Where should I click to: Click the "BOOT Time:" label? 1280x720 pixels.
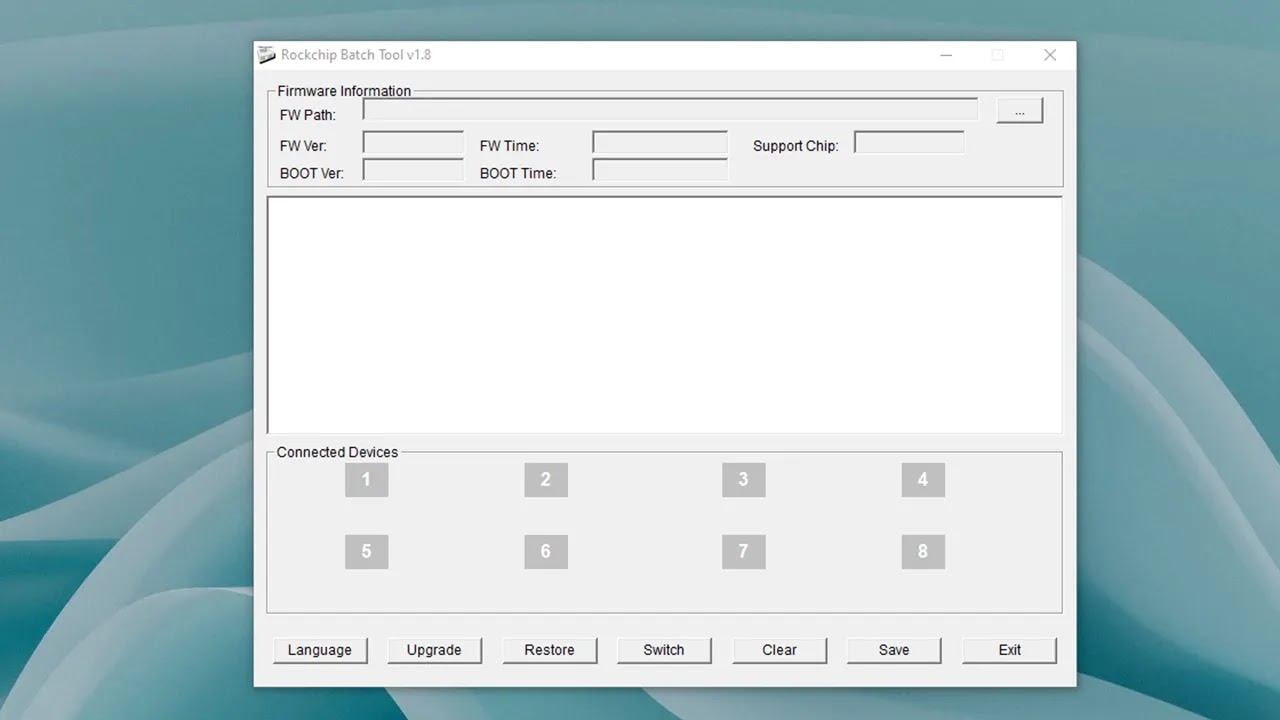pos(518,173)
